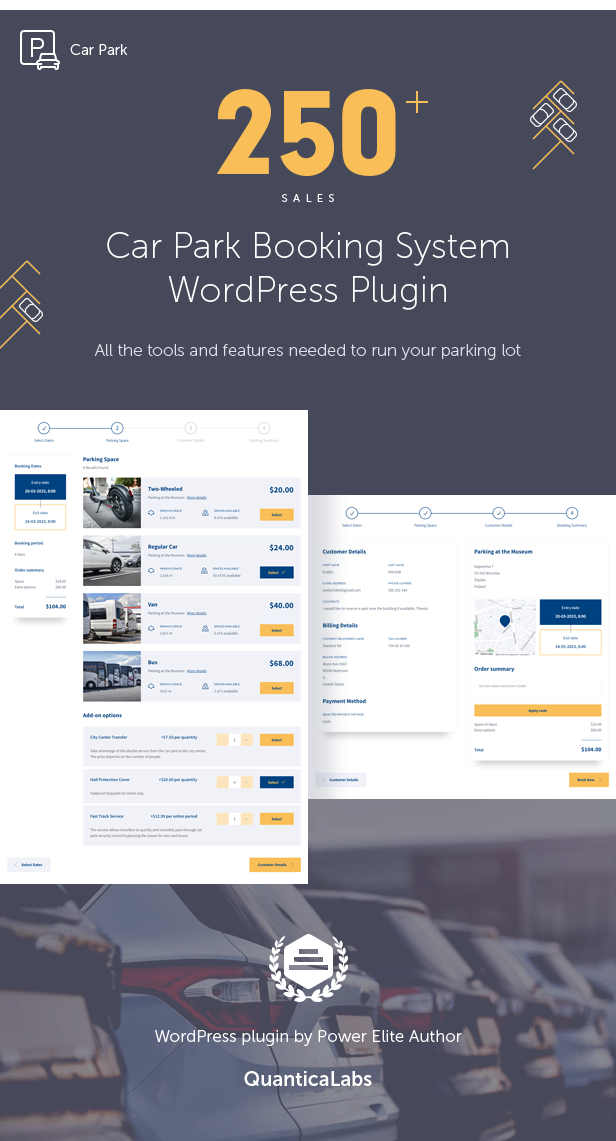
Task: Deselect the Hail Protection Cover add-on
Action: (276, 782)
